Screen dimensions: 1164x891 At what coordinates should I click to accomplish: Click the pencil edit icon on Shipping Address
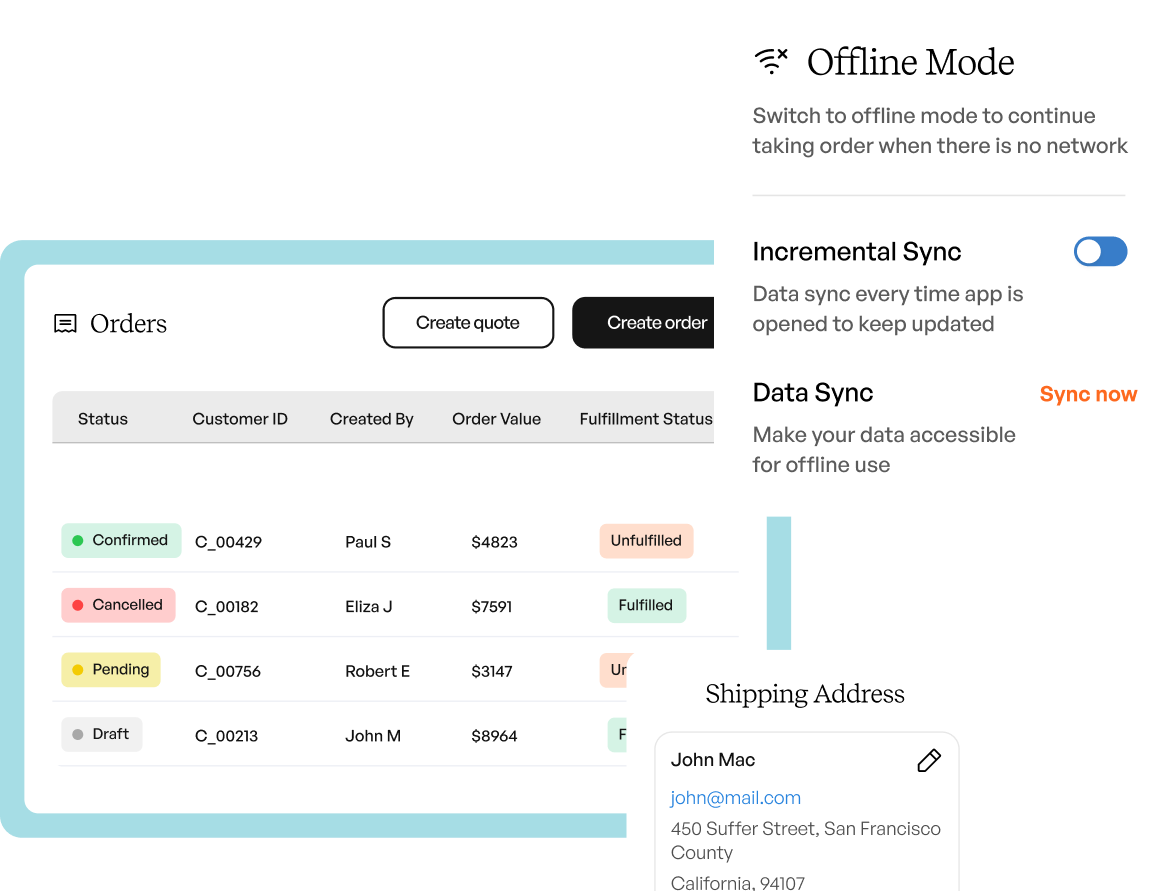928,760
